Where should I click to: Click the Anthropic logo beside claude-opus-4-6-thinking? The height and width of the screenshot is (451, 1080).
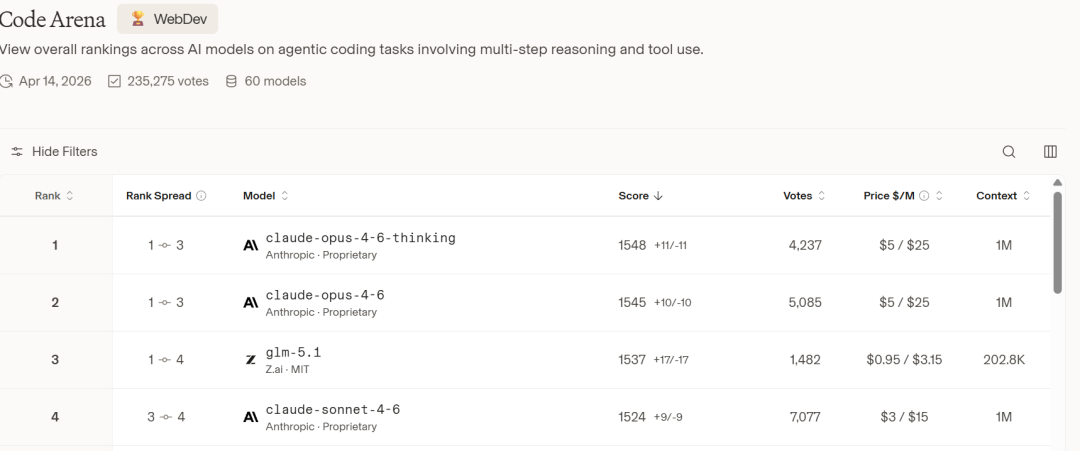[x=251, y=245]
